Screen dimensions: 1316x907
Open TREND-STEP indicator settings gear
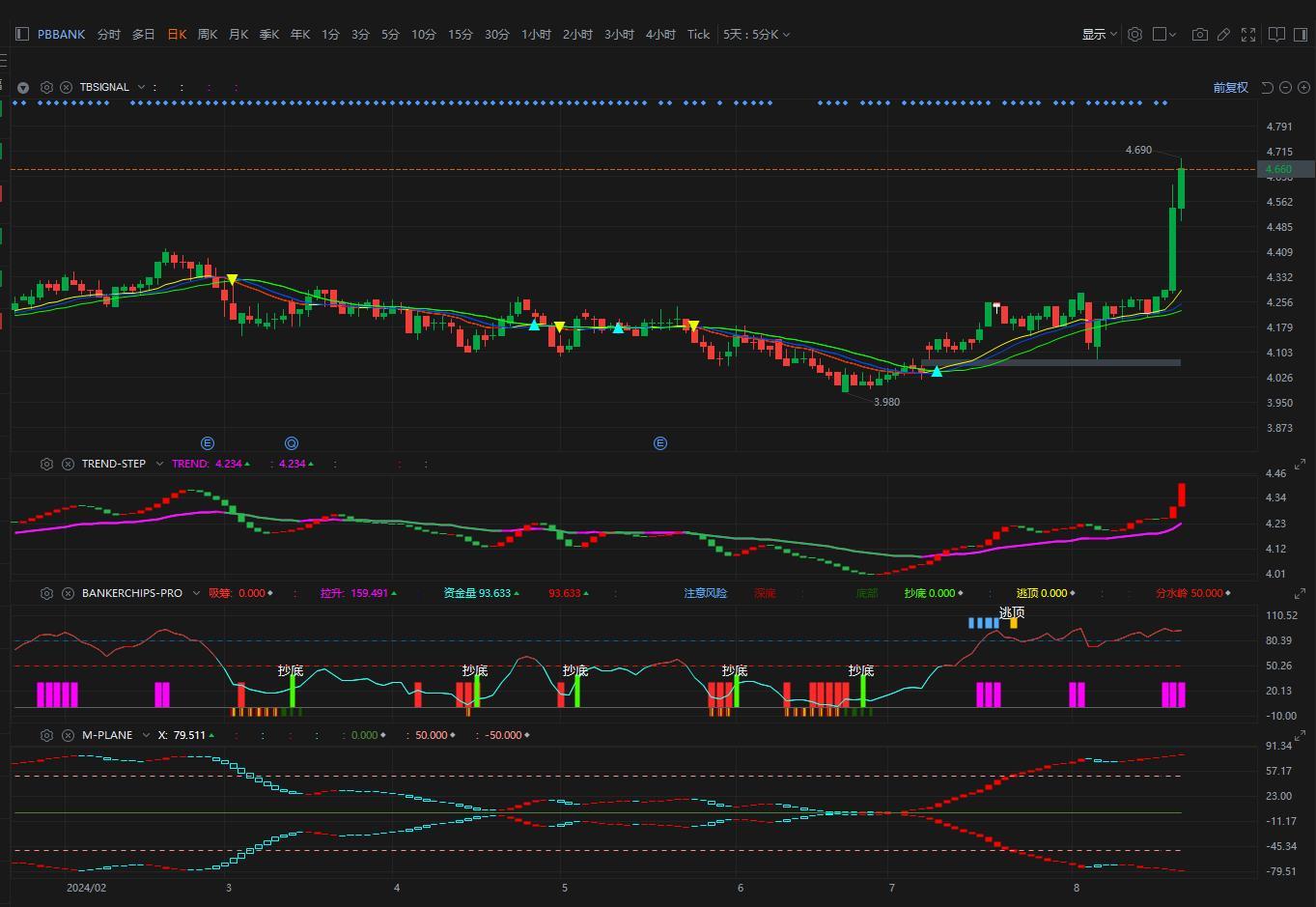(46, 464)
